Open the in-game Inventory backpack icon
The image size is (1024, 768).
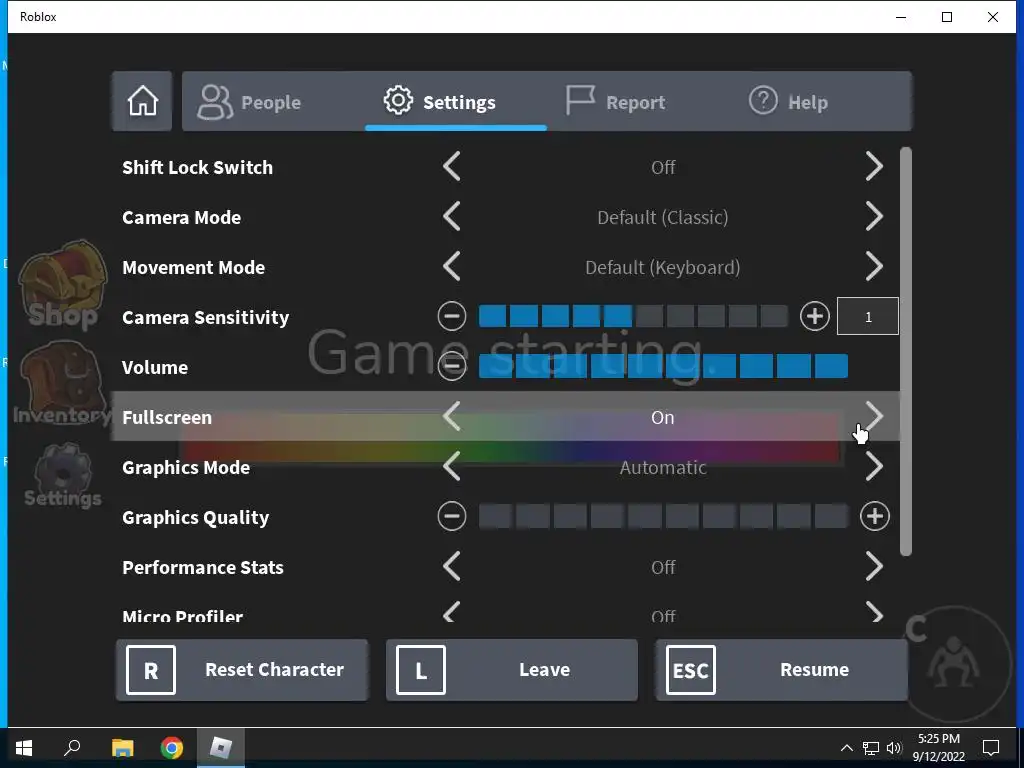coord(63,384)
